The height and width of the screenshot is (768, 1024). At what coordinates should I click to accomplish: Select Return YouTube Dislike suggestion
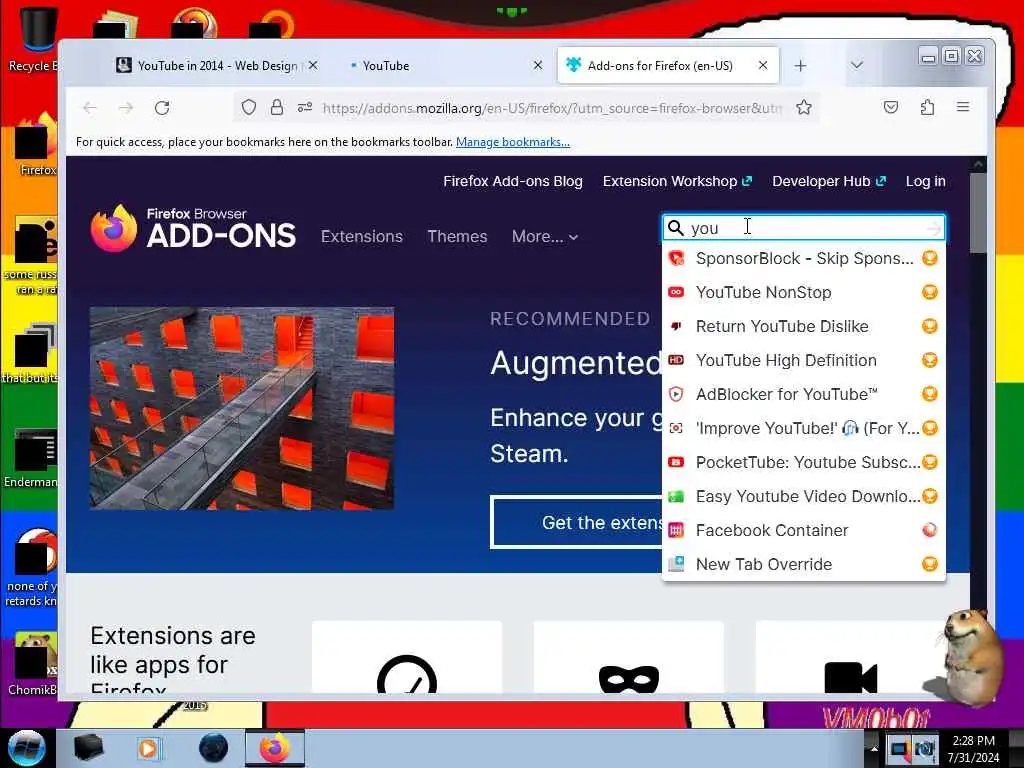(804, 327)
